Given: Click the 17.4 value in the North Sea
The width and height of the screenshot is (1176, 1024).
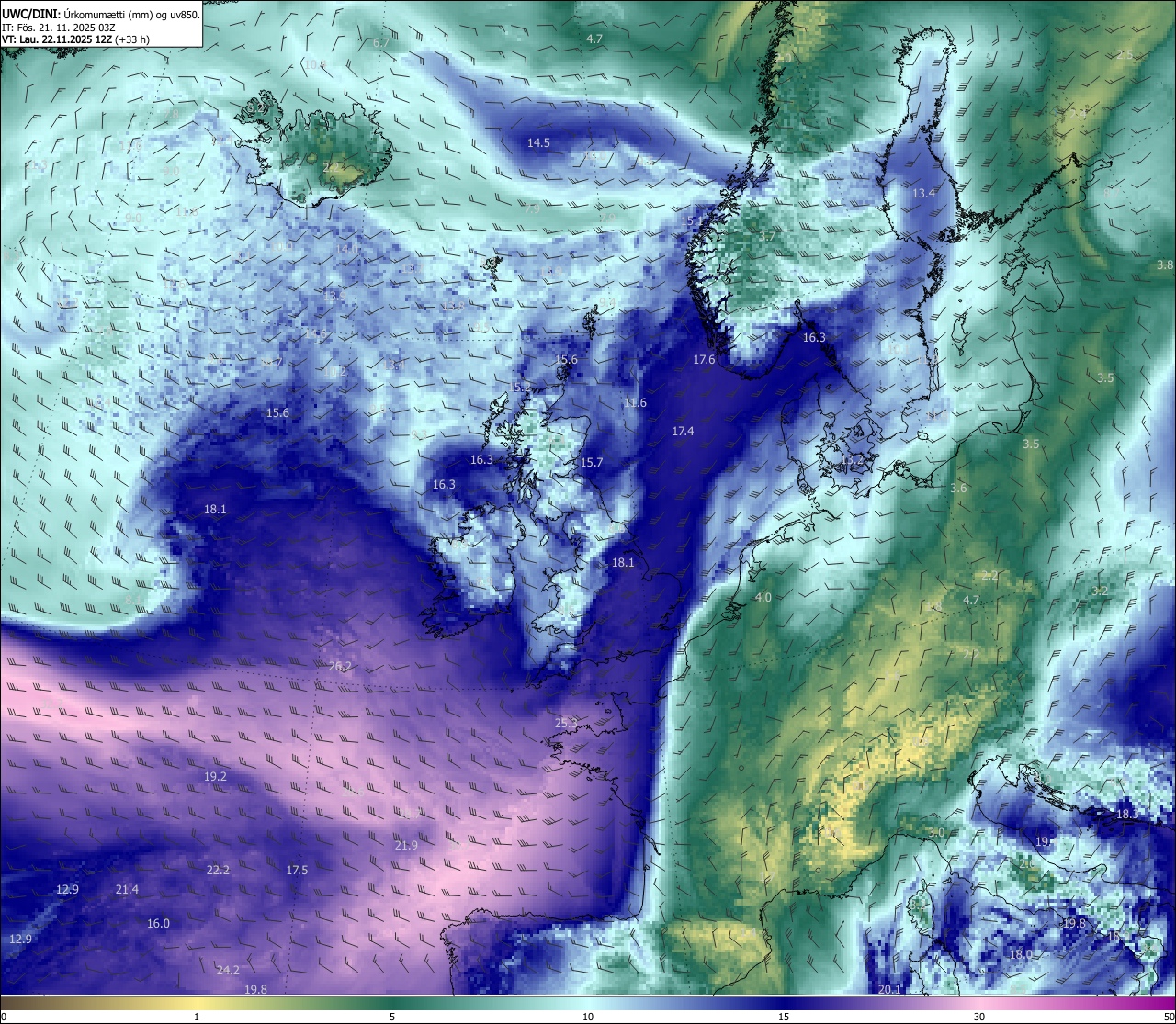Looking at the screenshot, I should pos(683,432).
